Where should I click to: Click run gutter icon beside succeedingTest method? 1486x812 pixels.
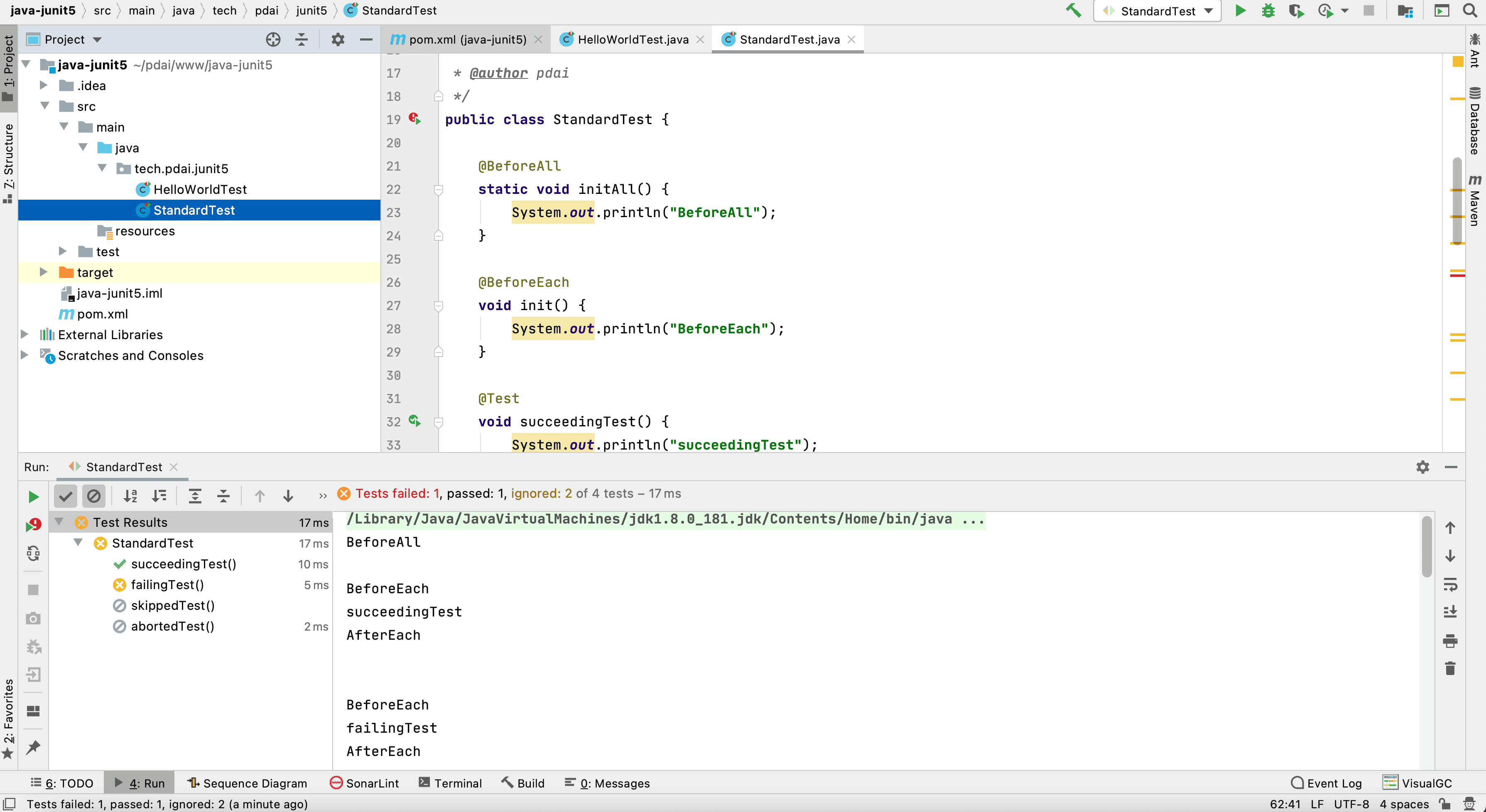click(415, 421)
